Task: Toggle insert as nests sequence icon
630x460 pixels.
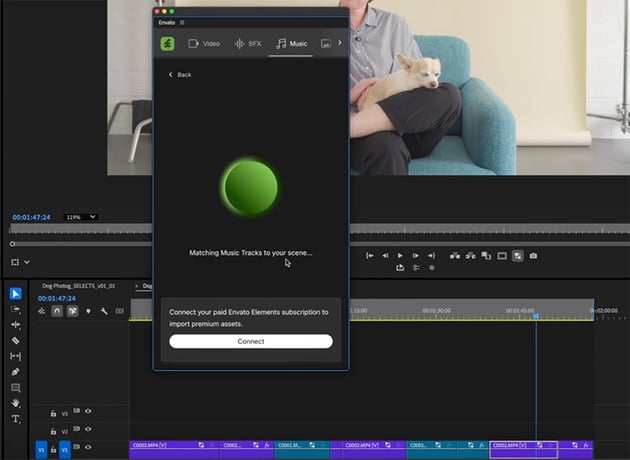Action: click(41, 311)
